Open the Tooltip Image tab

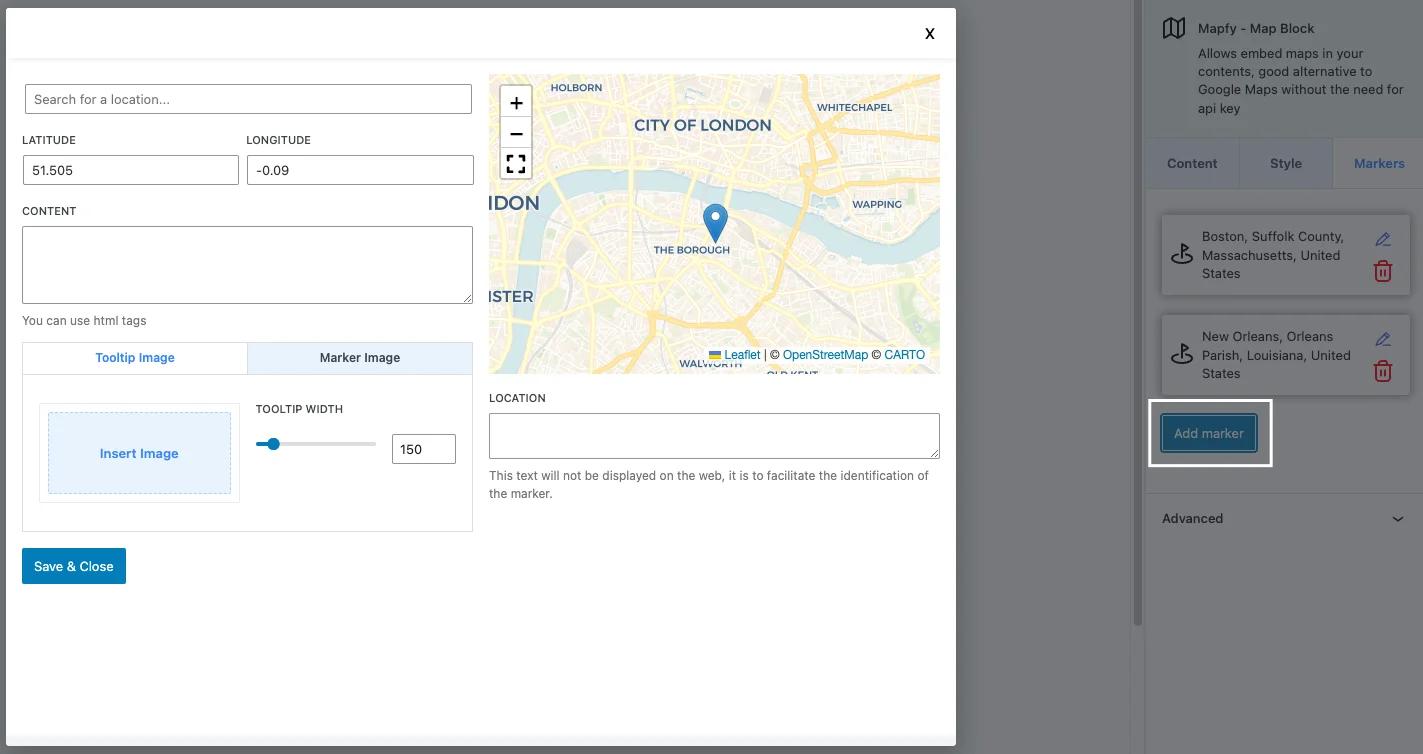[x=134, y=357]
